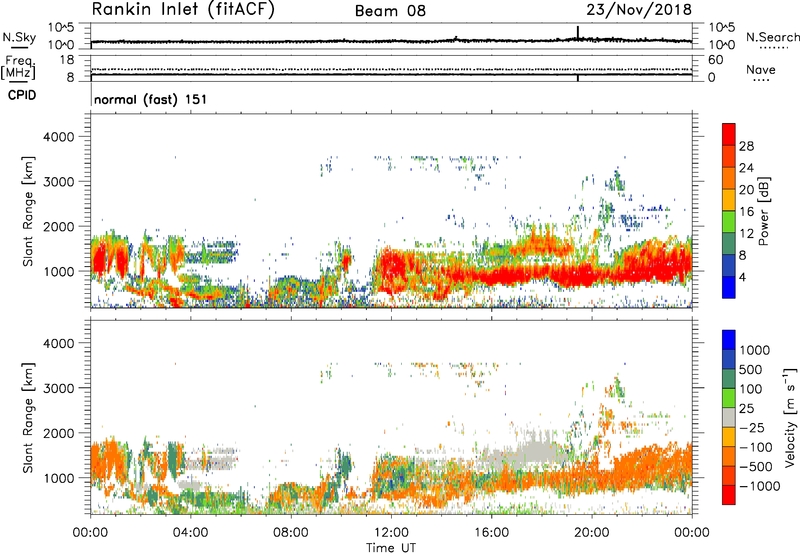Viewport: 800px width, 554px height.
Task: Click the '100' velocity colorbar tick
Action: [751, 389]
